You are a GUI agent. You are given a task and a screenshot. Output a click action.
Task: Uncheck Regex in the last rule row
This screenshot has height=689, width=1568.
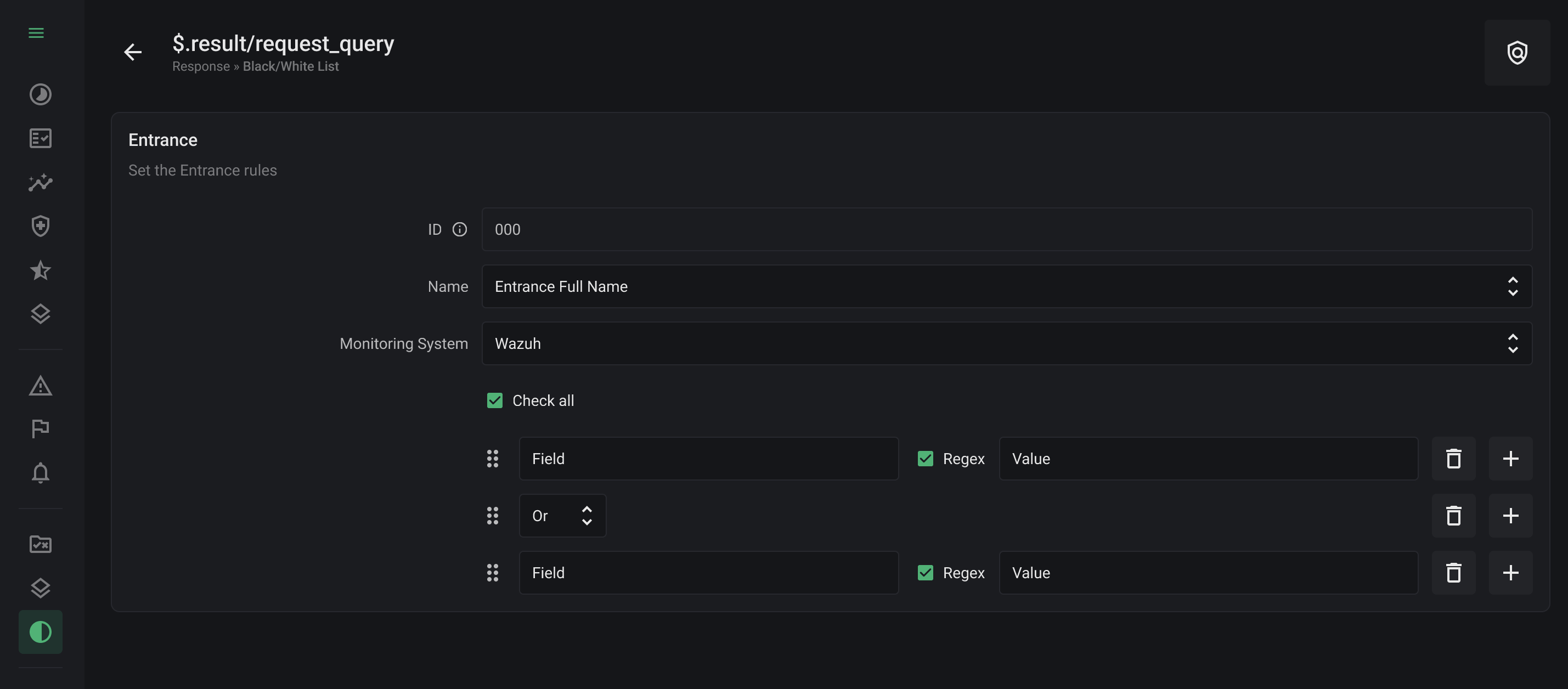pos(924,573)
